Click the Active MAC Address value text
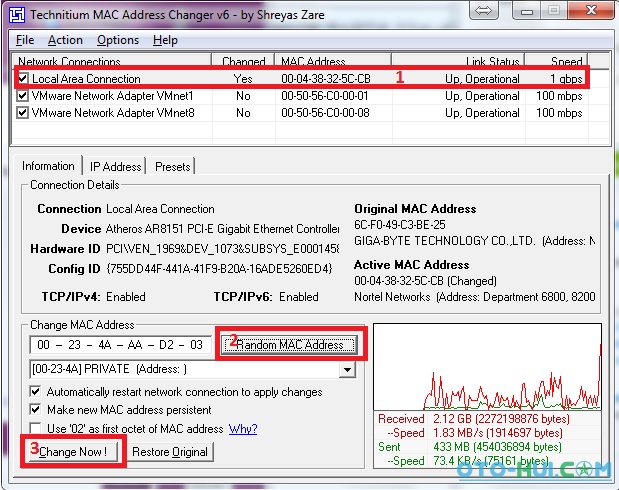 click(x=425, y=281)
